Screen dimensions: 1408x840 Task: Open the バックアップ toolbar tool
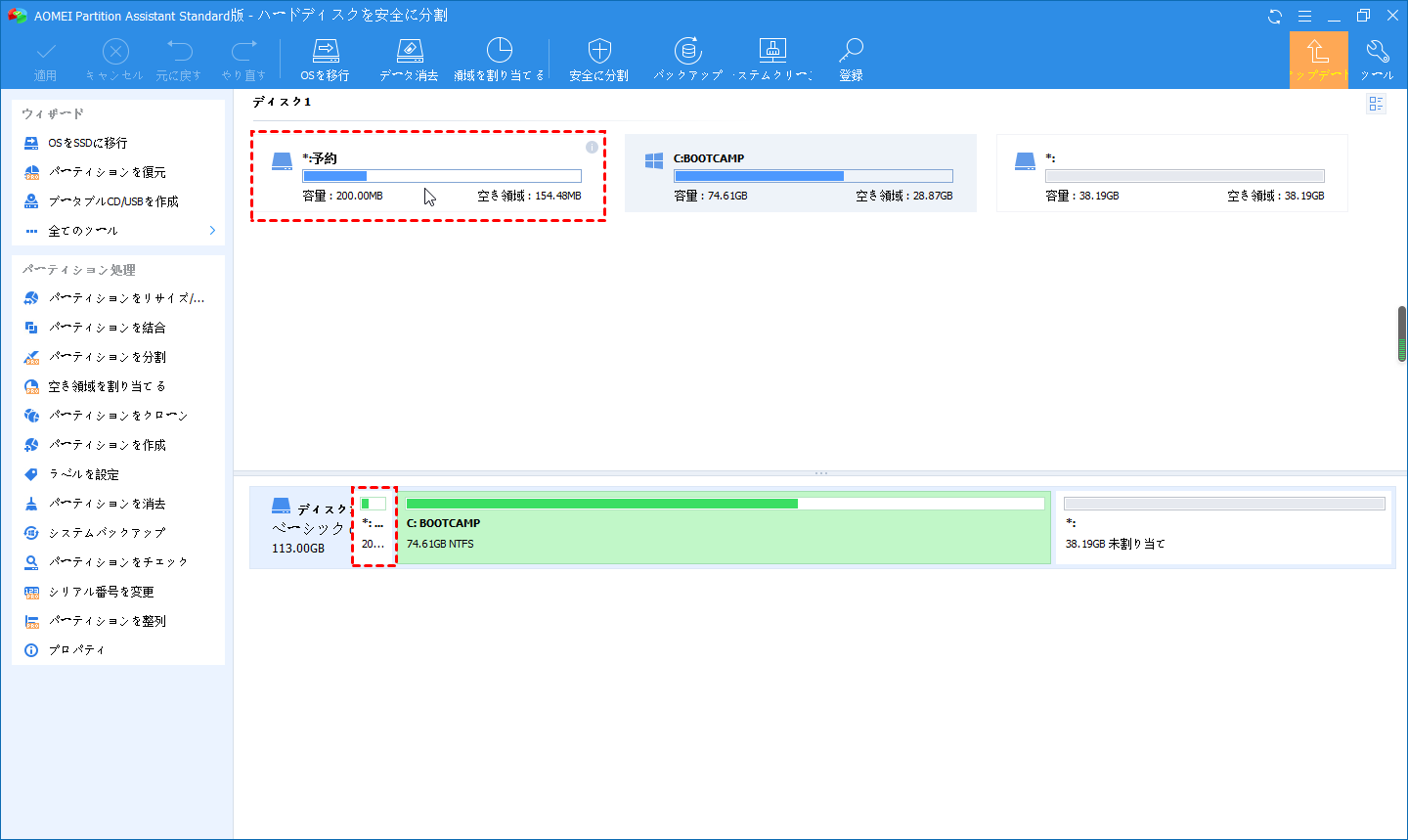tap(688, 60)
